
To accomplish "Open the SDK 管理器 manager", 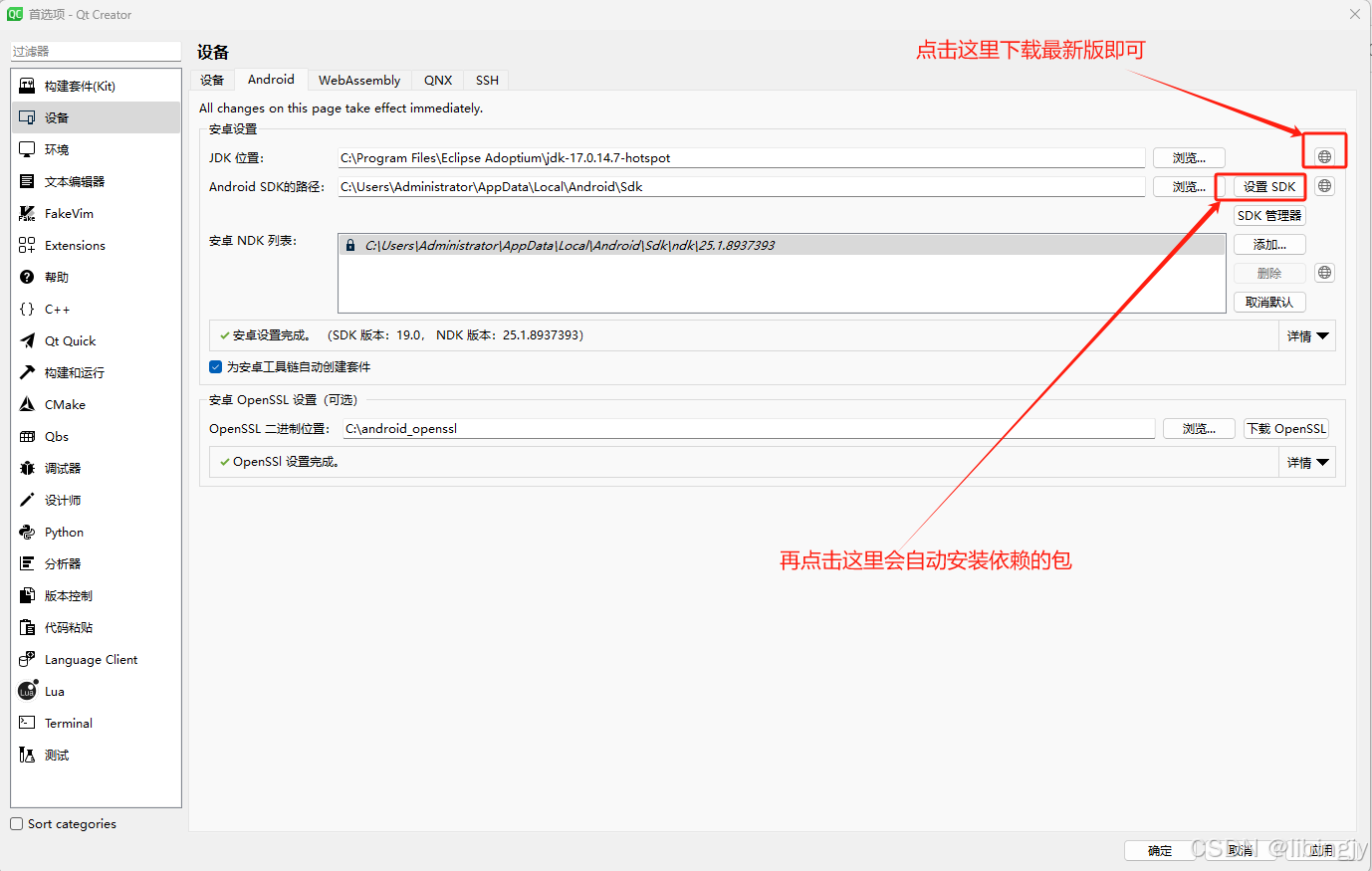I will coord(1269,215).
